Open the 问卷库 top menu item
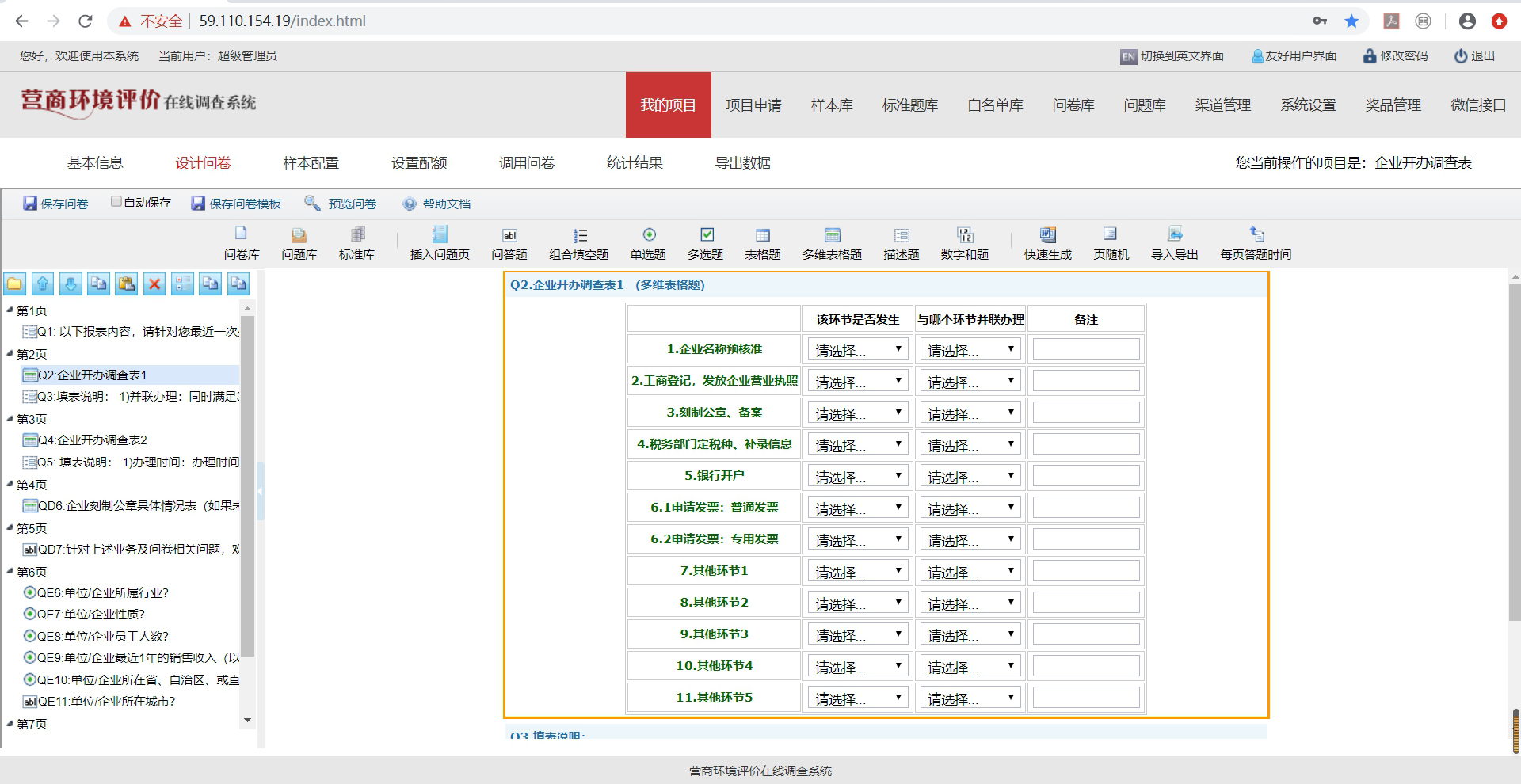The height and width of the screenshot is (784, 1521). click(x=1073, y=105)
